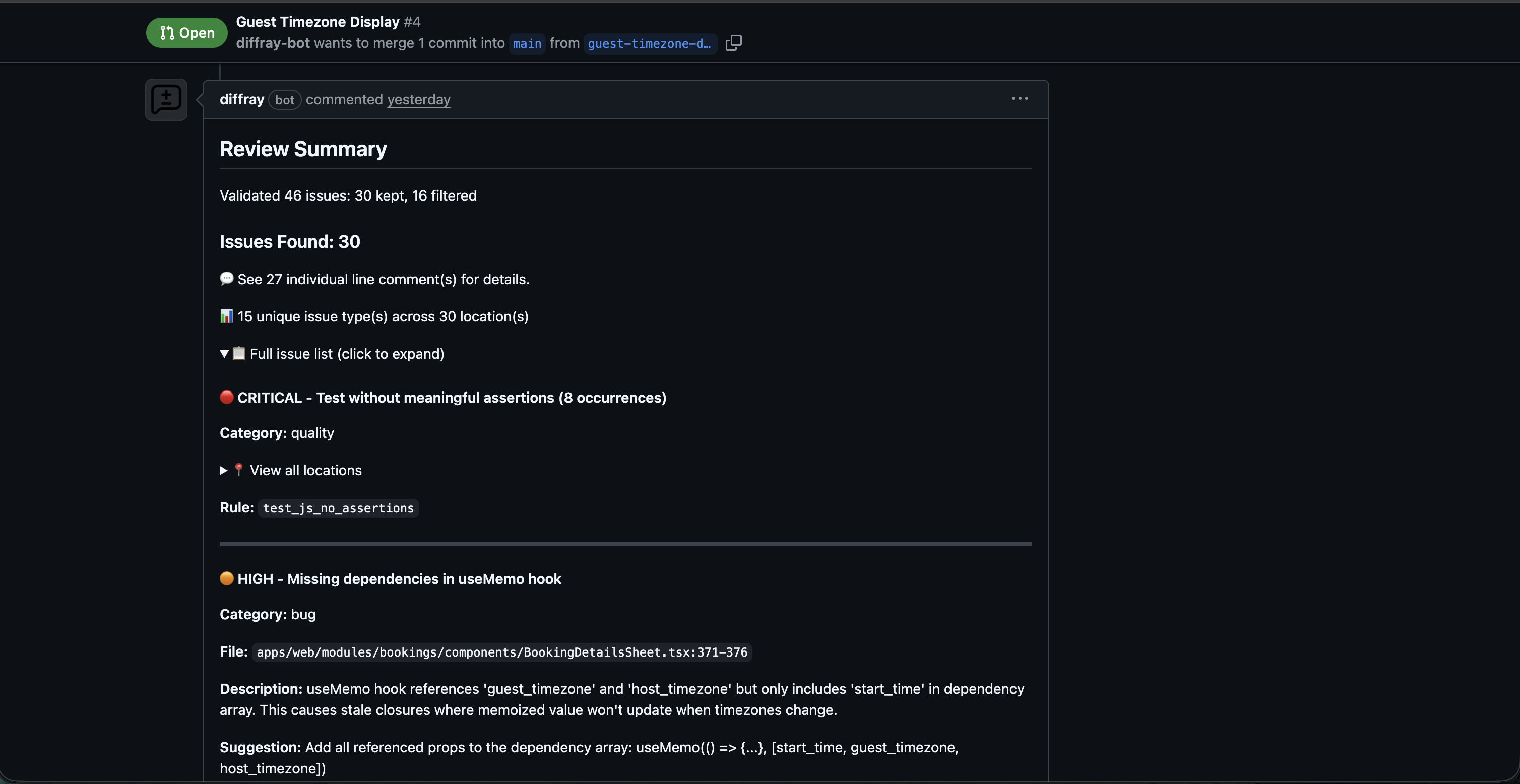The image size is (1520, 784).
Task: Open diffray-bot author profile link
Action: [273, 43]
